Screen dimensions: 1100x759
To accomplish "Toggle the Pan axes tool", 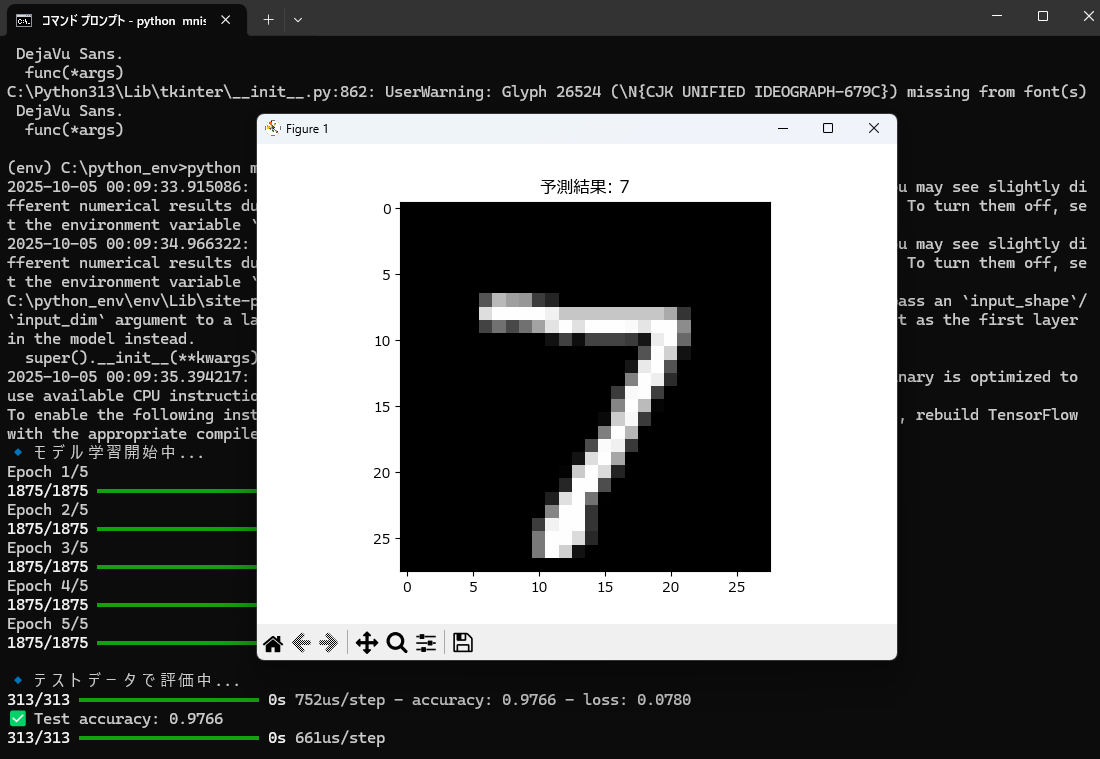I will pyautogui.click(x=367, y=643).
